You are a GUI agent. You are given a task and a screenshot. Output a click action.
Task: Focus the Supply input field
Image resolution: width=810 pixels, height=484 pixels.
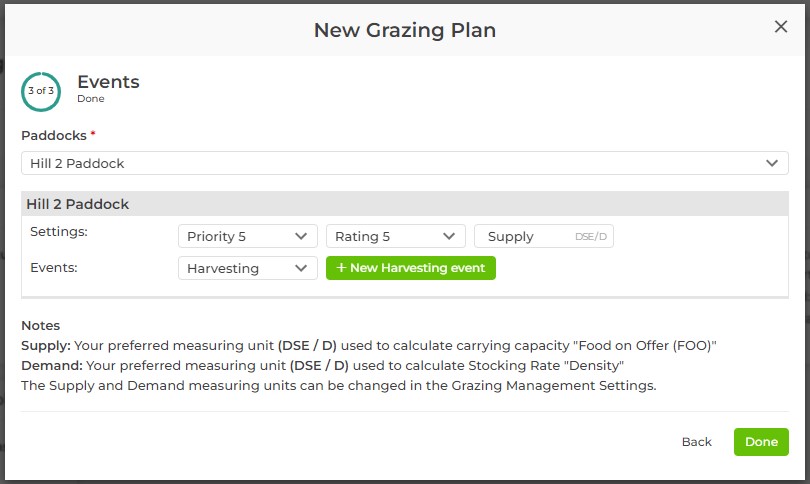(524, 237)
